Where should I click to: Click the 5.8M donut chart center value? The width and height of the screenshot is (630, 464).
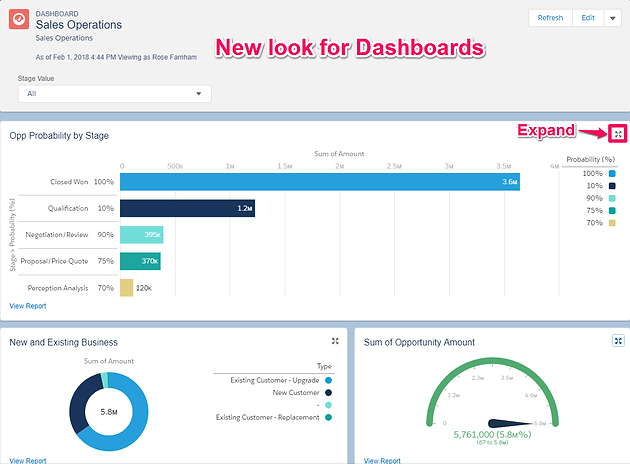[x=108, y=412]
